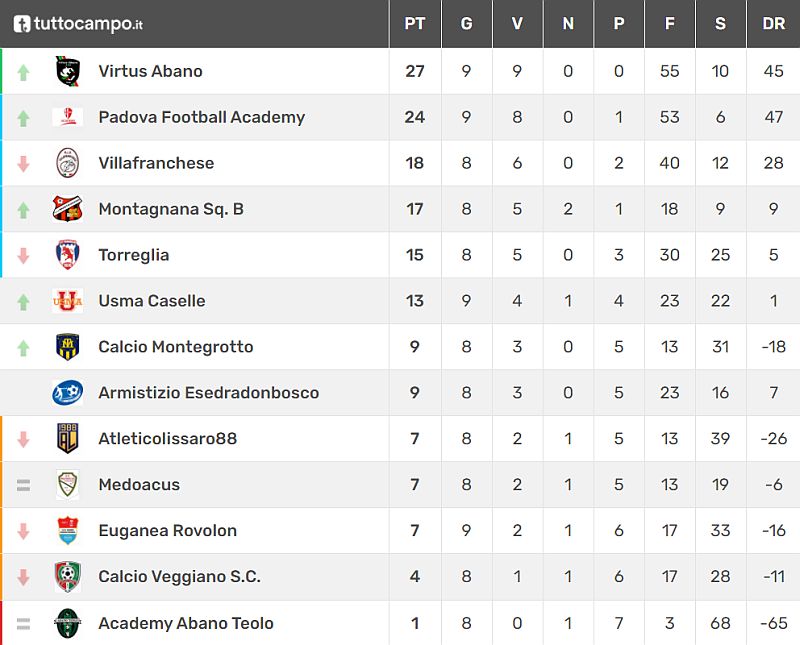Image resolution: width=800 pixels, height=645 pixels.
Task: Click the DR goal difference header
Action: tap(773, 24)
